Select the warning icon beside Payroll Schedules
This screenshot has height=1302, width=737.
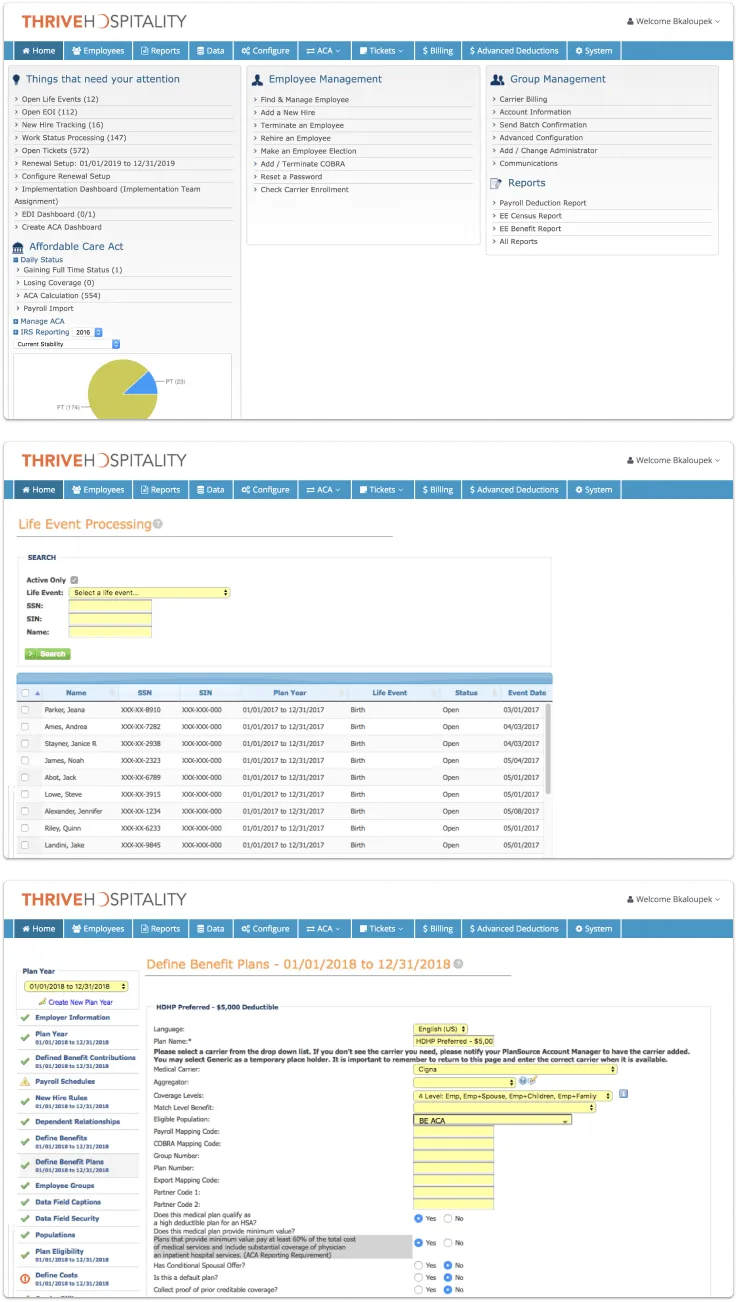click(x=25, y=1082)
